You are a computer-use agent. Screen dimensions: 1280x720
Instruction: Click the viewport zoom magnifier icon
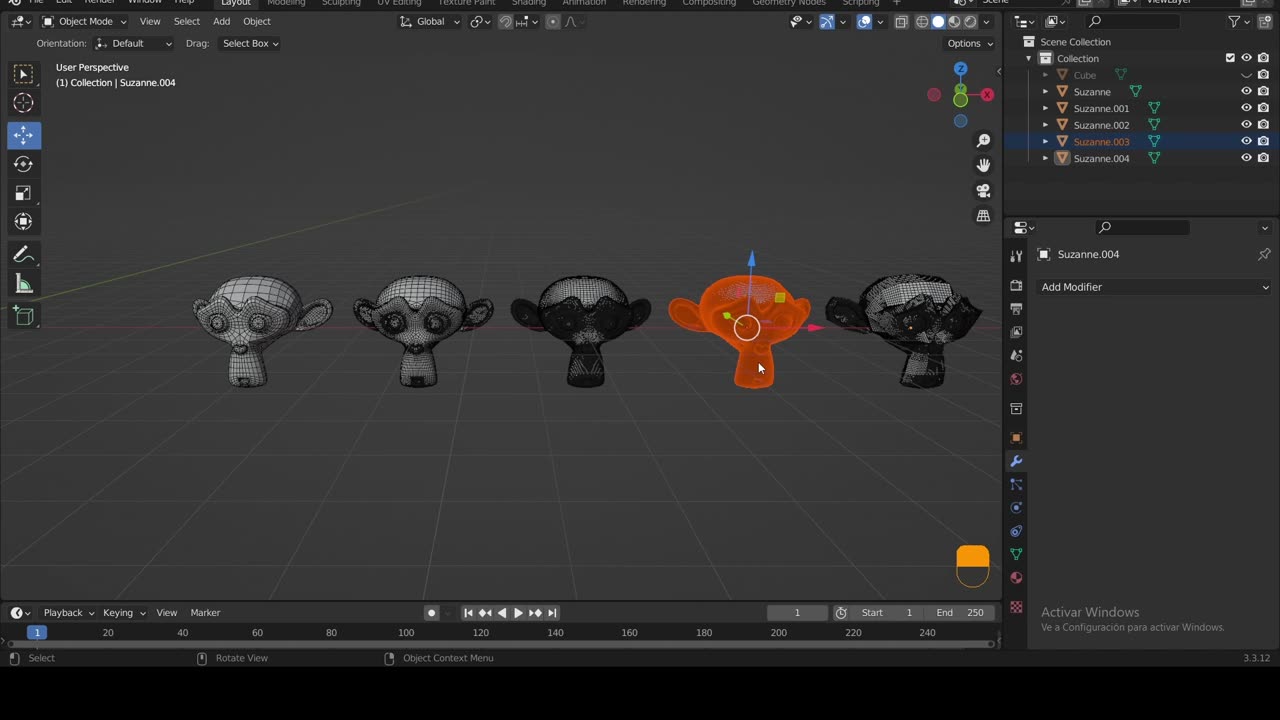click(x=983, y=141)
